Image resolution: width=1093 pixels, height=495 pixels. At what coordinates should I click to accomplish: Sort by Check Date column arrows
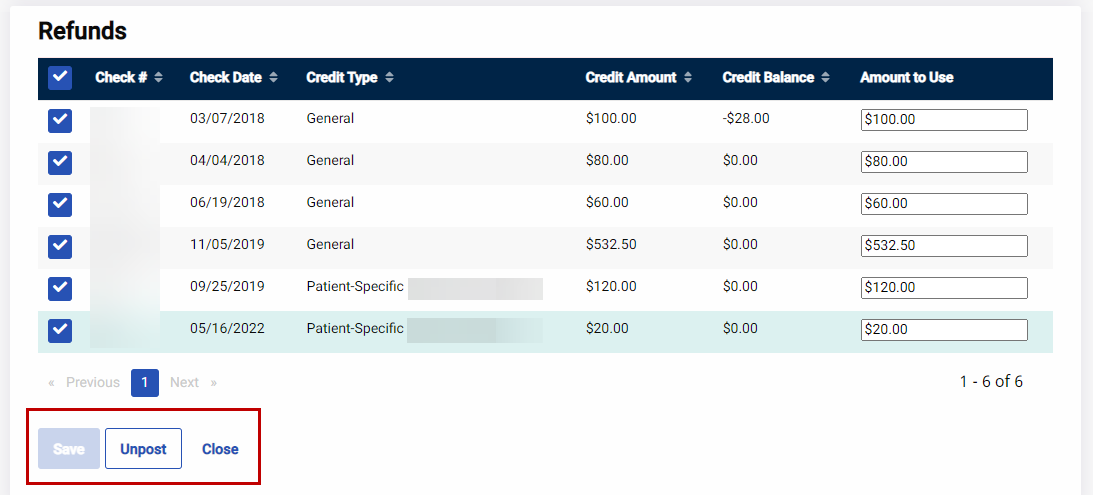click(x=273, y=78)
